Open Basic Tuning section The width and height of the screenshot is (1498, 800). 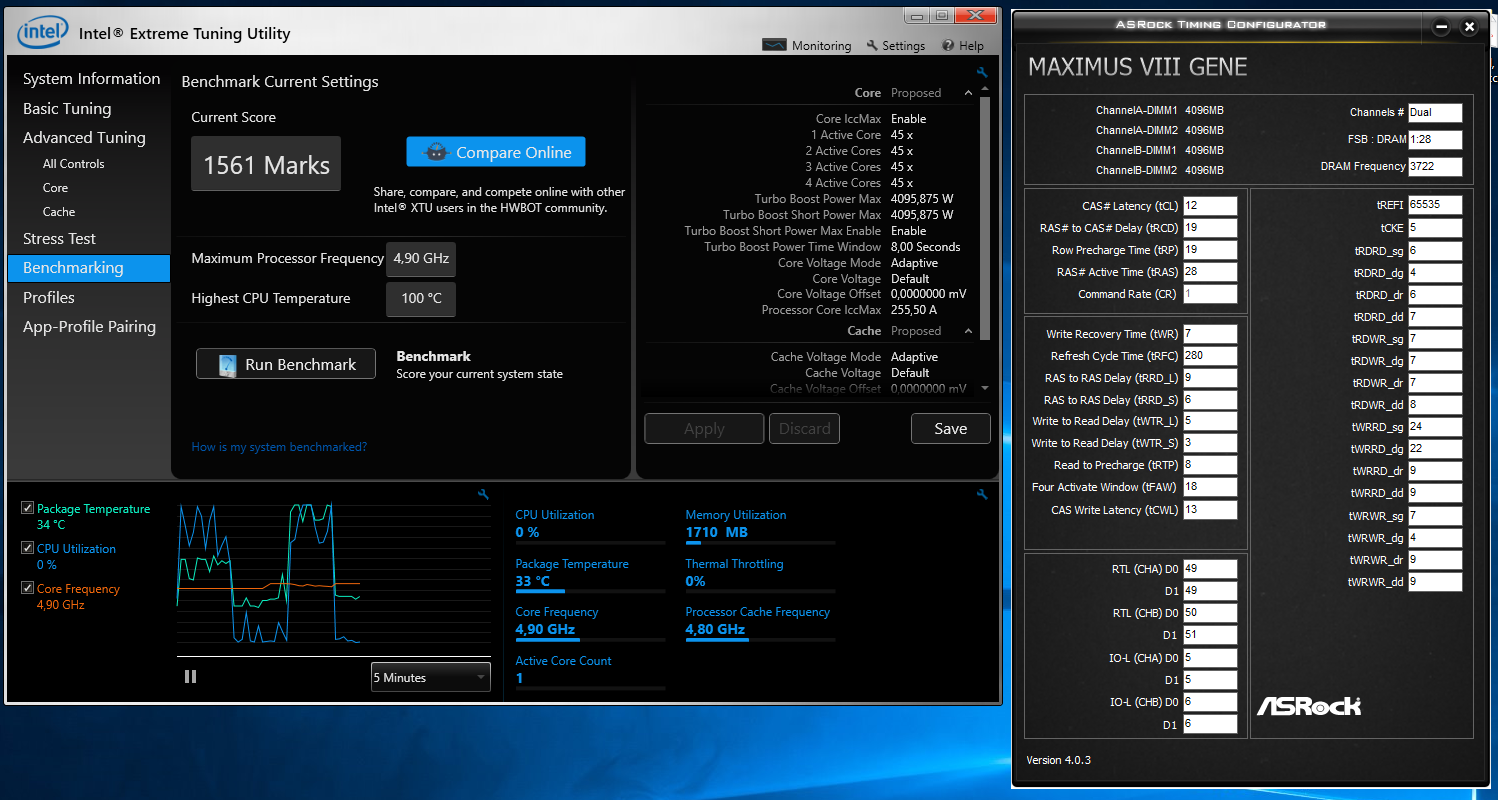[x=67, y=109]
